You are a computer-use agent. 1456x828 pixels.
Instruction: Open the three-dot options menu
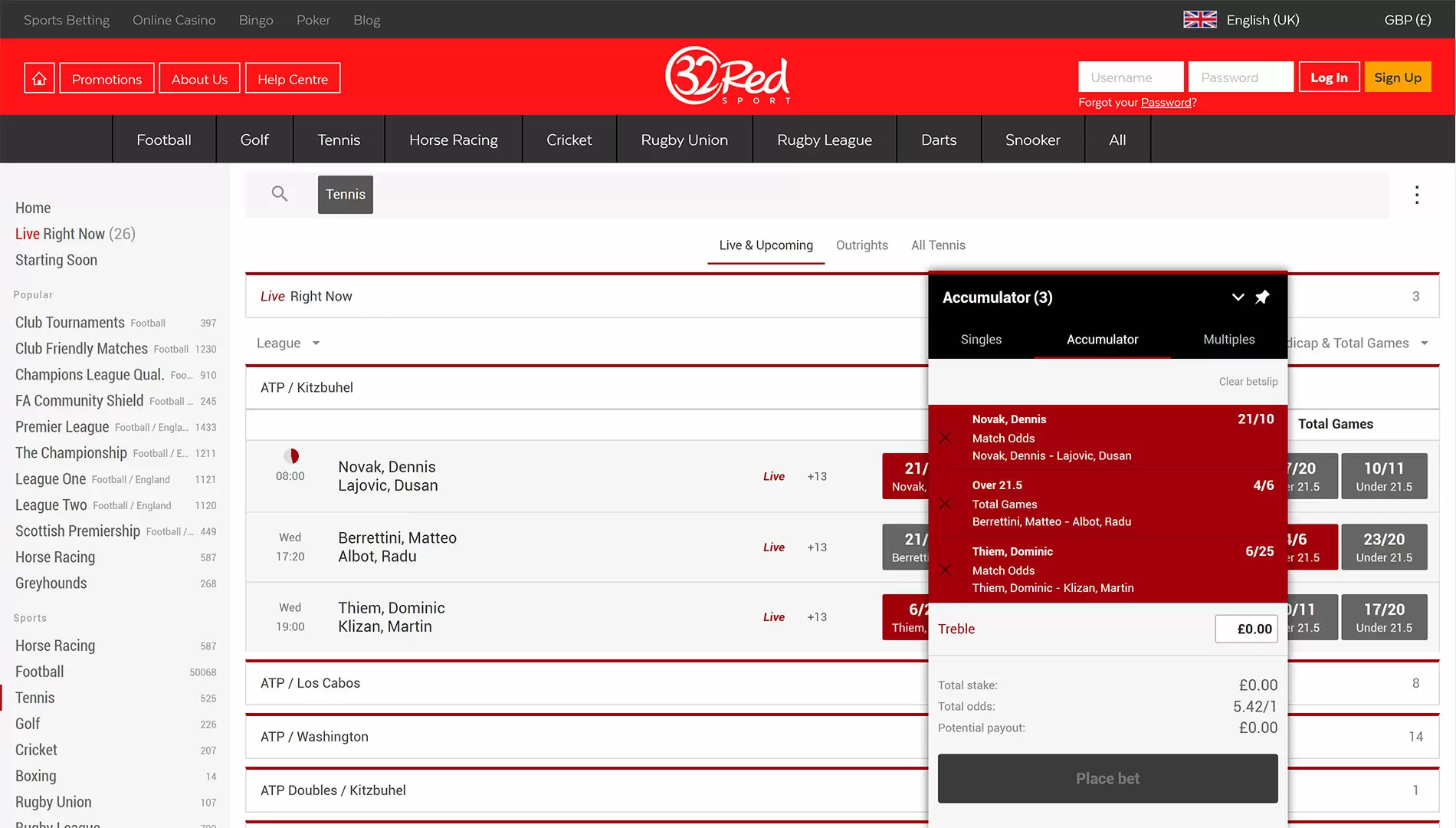point(1417,195)
